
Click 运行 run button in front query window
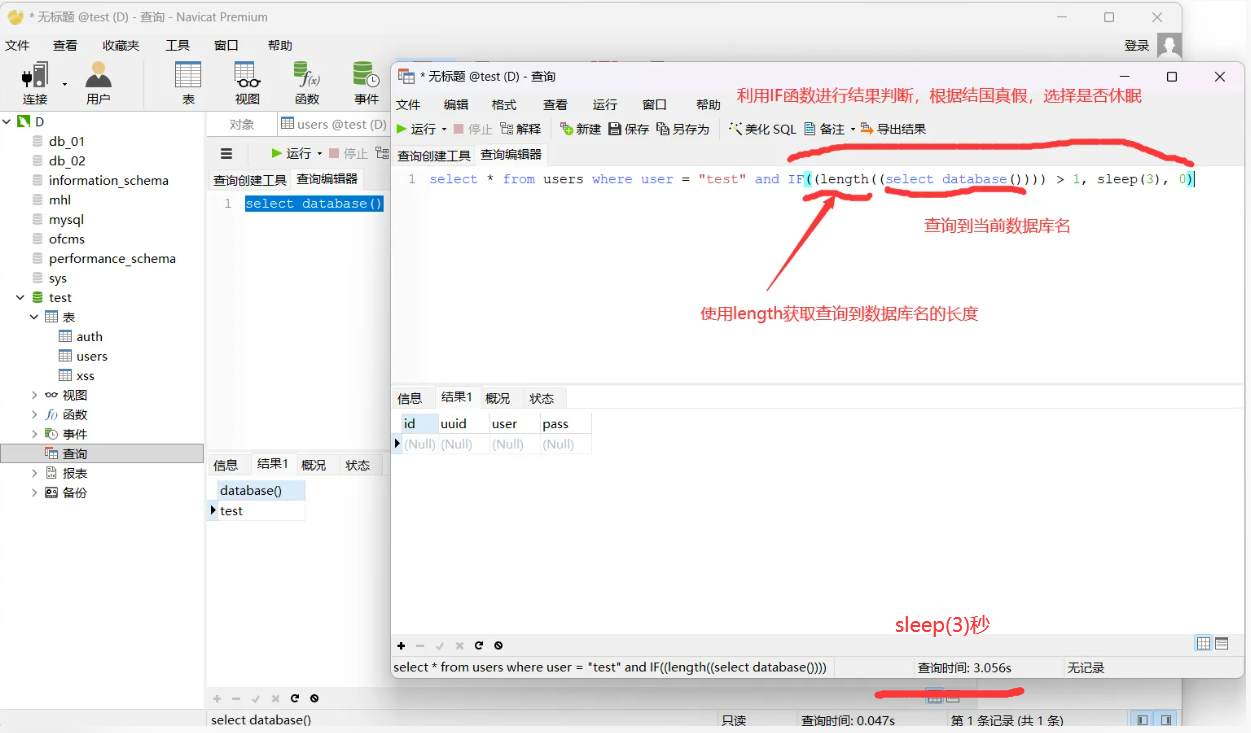coord(416,129)
